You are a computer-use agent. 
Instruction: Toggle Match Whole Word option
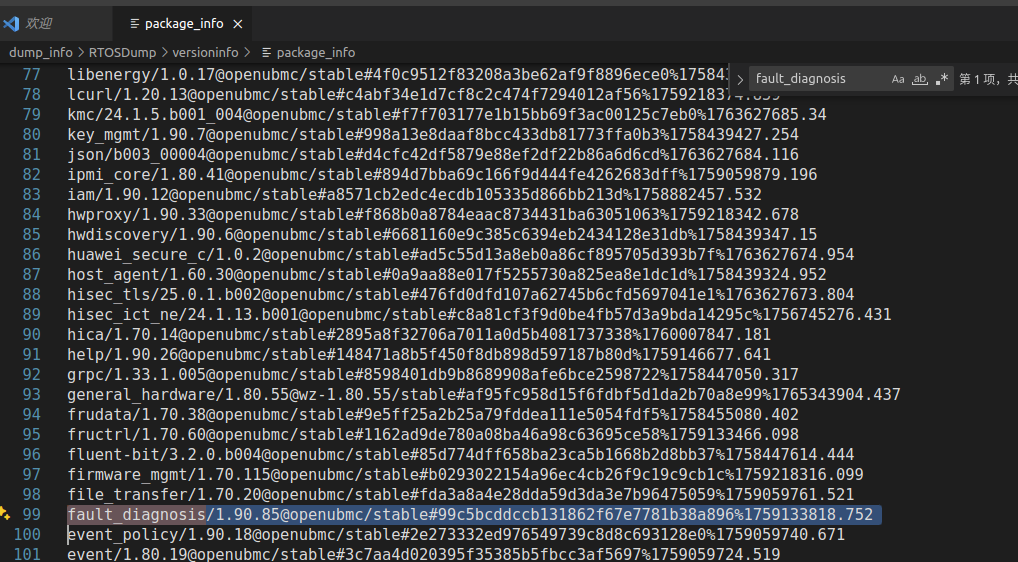919,79
